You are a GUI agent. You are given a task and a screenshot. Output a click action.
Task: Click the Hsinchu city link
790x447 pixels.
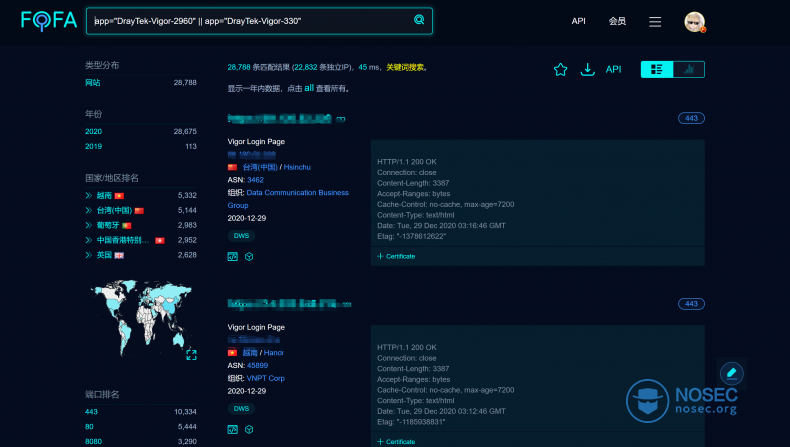pos(297,167)
